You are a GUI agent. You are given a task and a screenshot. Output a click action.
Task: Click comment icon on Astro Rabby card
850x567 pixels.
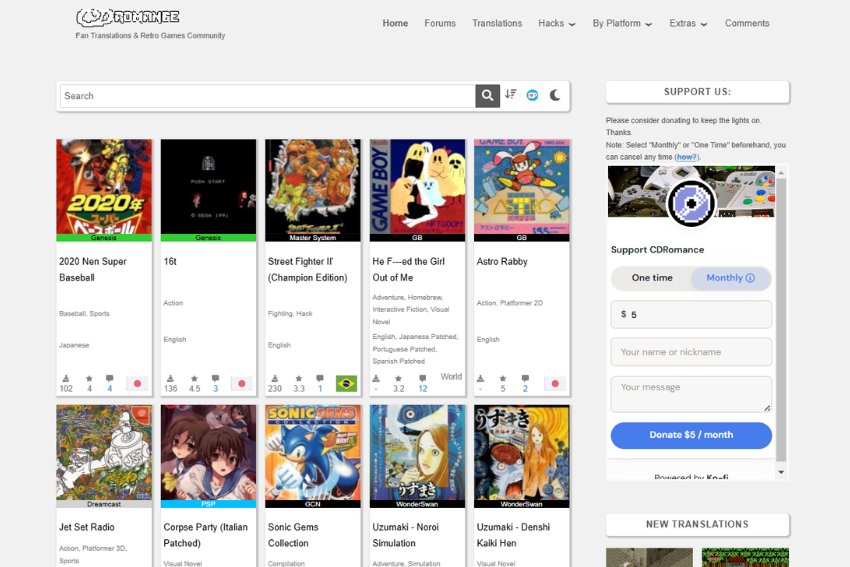[x=525, y=378]
